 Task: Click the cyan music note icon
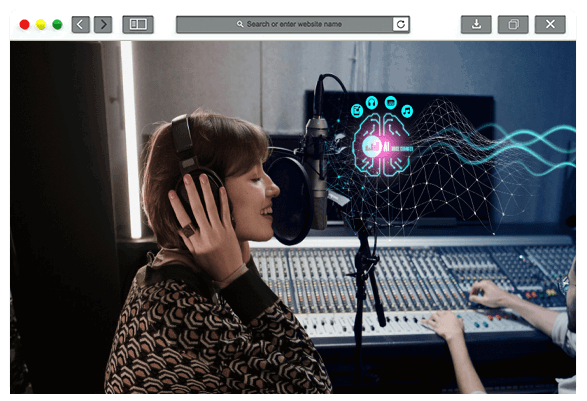tap(407, 111)
